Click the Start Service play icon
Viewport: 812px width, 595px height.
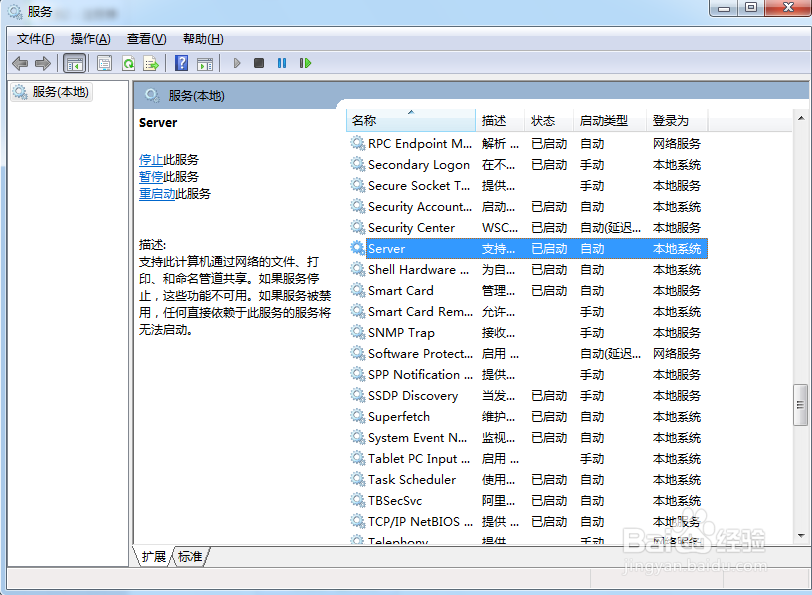[x=237, y=63]
